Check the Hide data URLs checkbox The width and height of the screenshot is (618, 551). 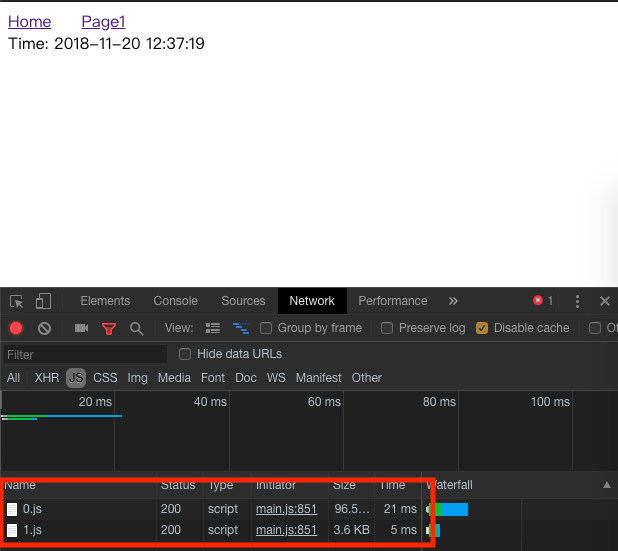185,354
